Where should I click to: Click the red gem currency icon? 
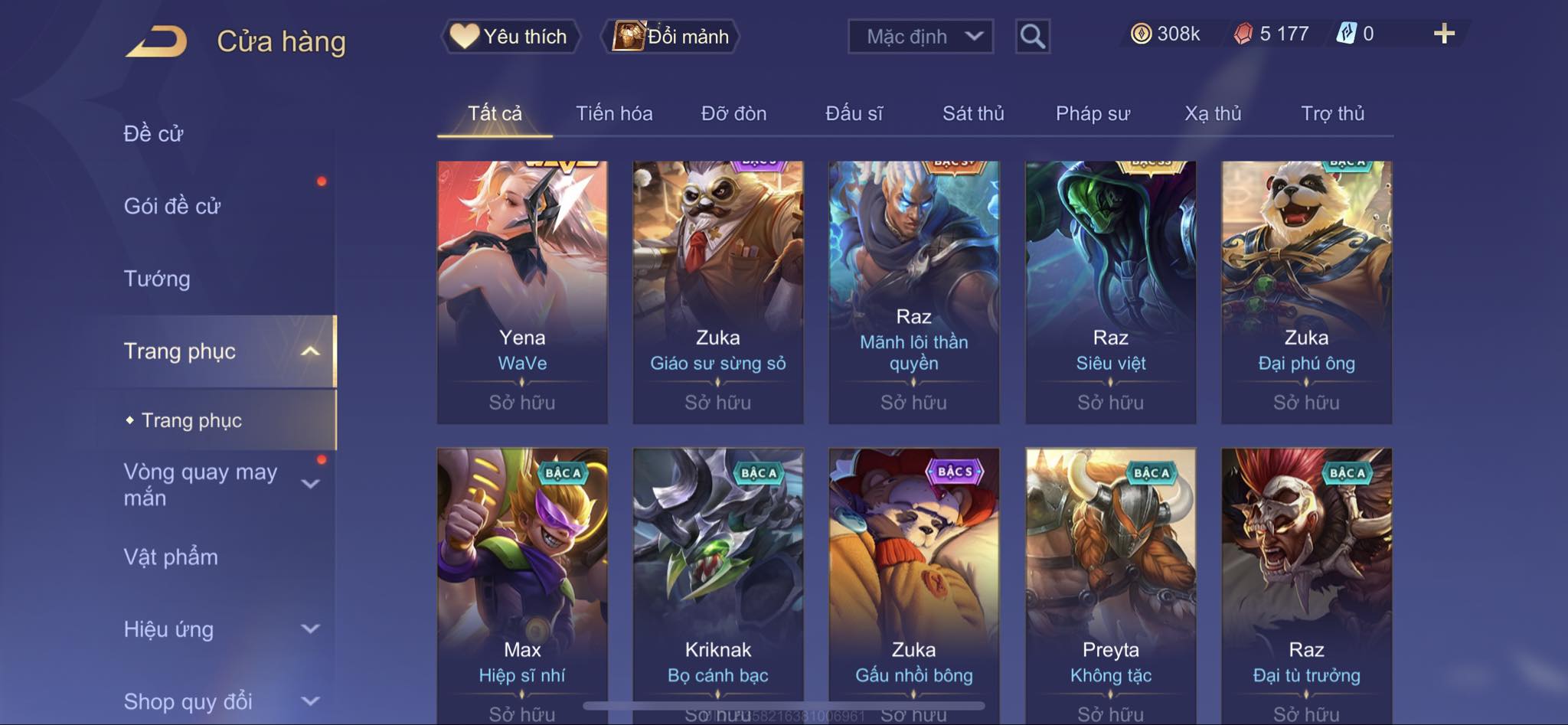pos(1243,34)
